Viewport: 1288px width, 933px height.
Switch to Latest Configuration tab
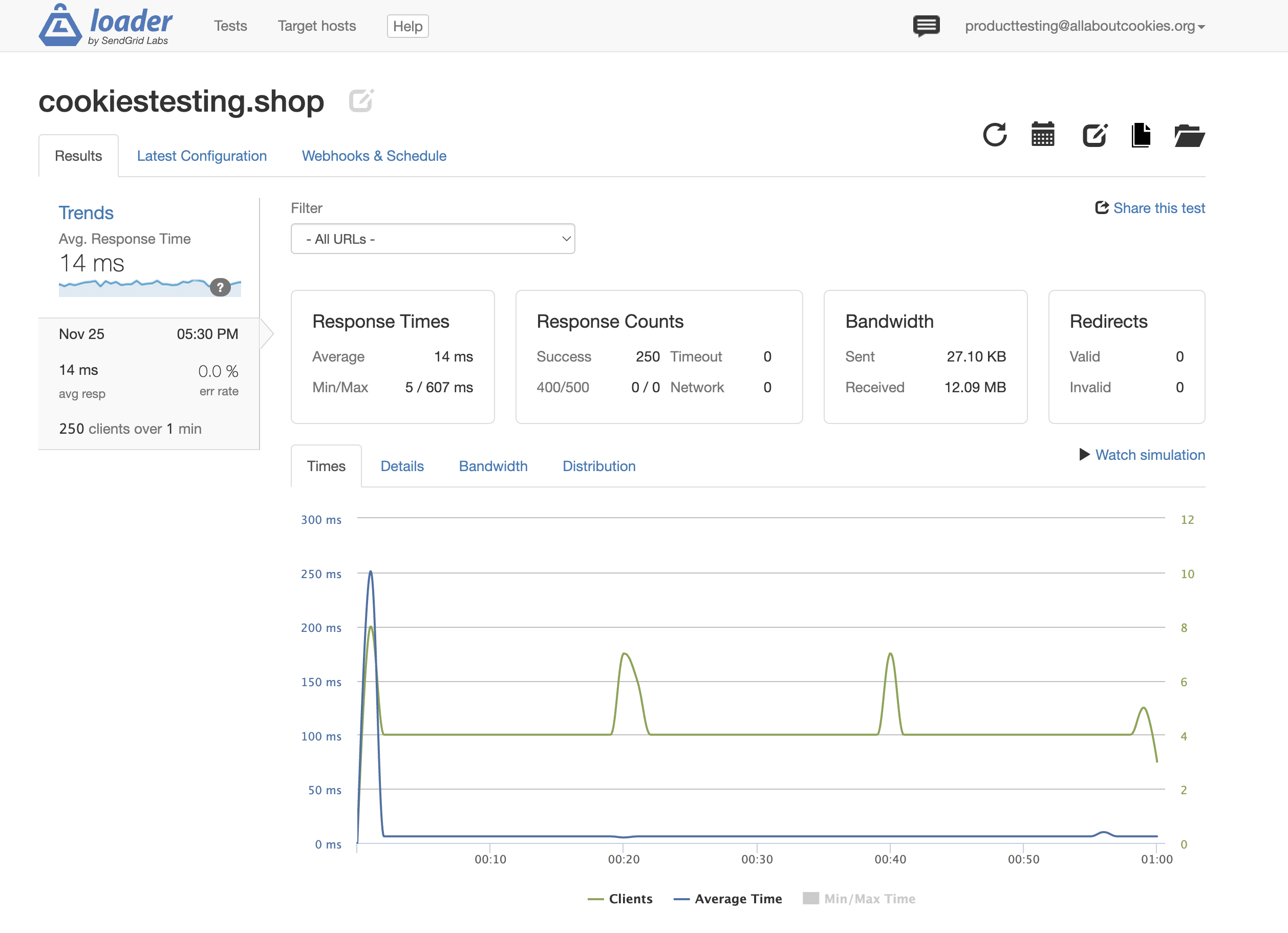(202, 156)
